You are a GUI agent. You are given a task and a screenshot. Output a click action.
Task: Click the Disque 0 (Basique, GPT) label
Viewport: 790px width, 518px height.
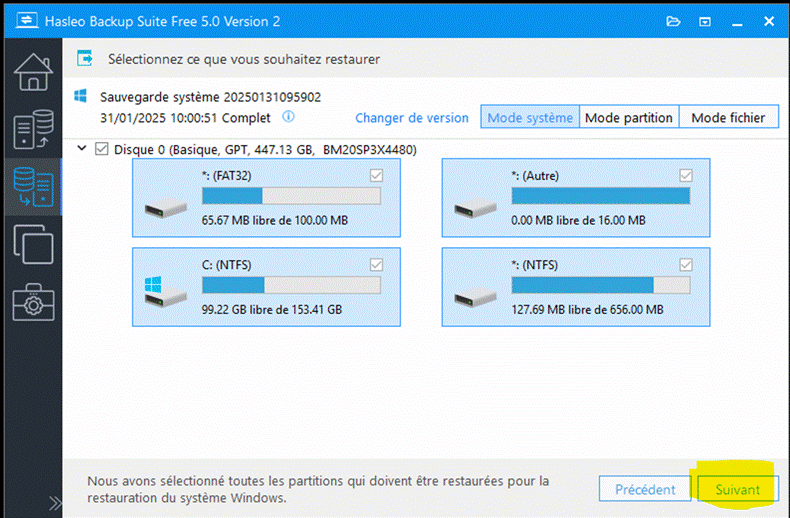click(266, 150)
